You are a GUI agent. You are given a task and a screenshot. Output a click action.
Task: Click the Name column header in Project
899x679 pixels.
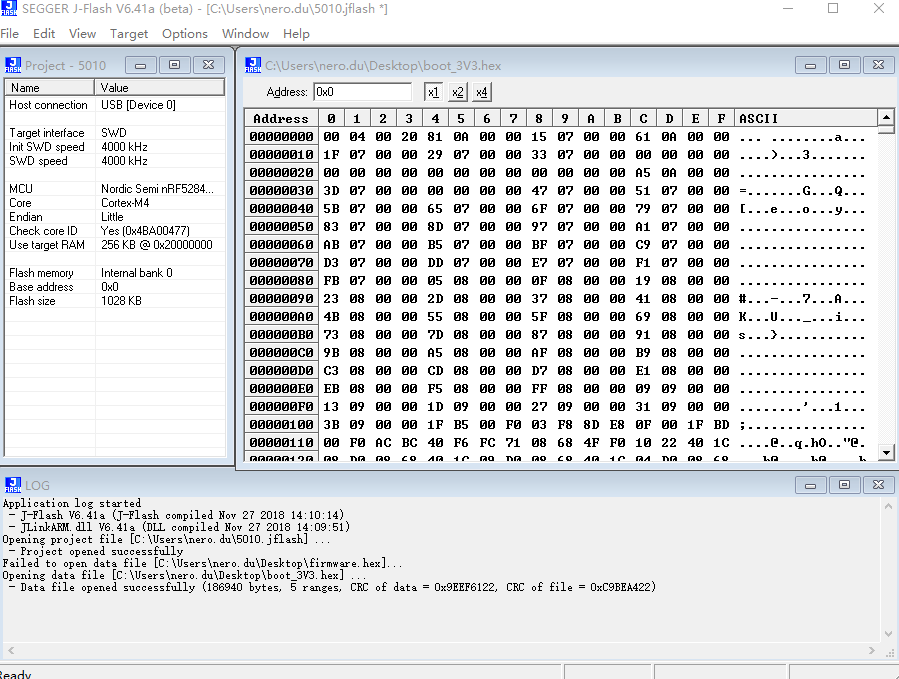(x=50, y=88)
